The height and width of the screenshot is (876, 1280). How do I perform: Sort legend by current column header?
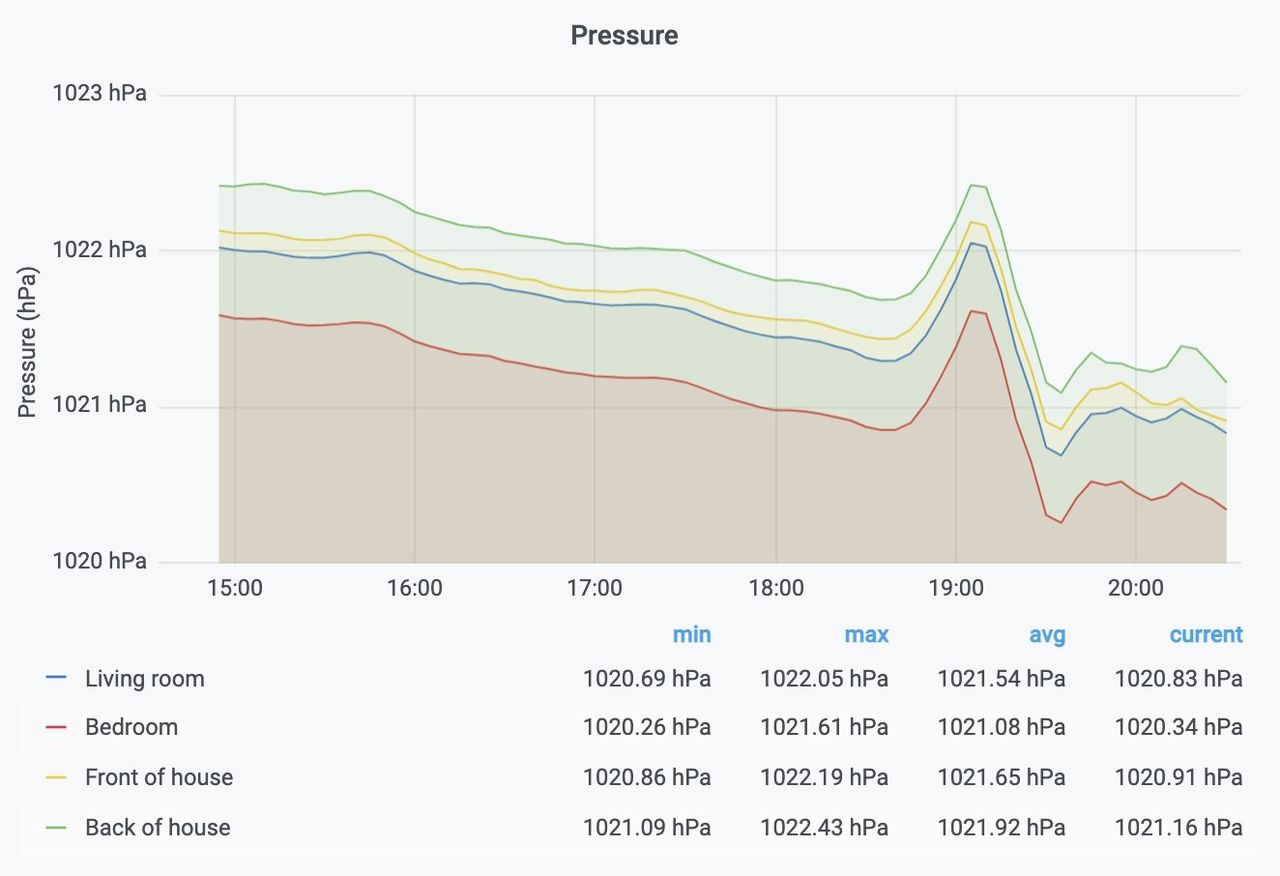(x=1206, y=635)
